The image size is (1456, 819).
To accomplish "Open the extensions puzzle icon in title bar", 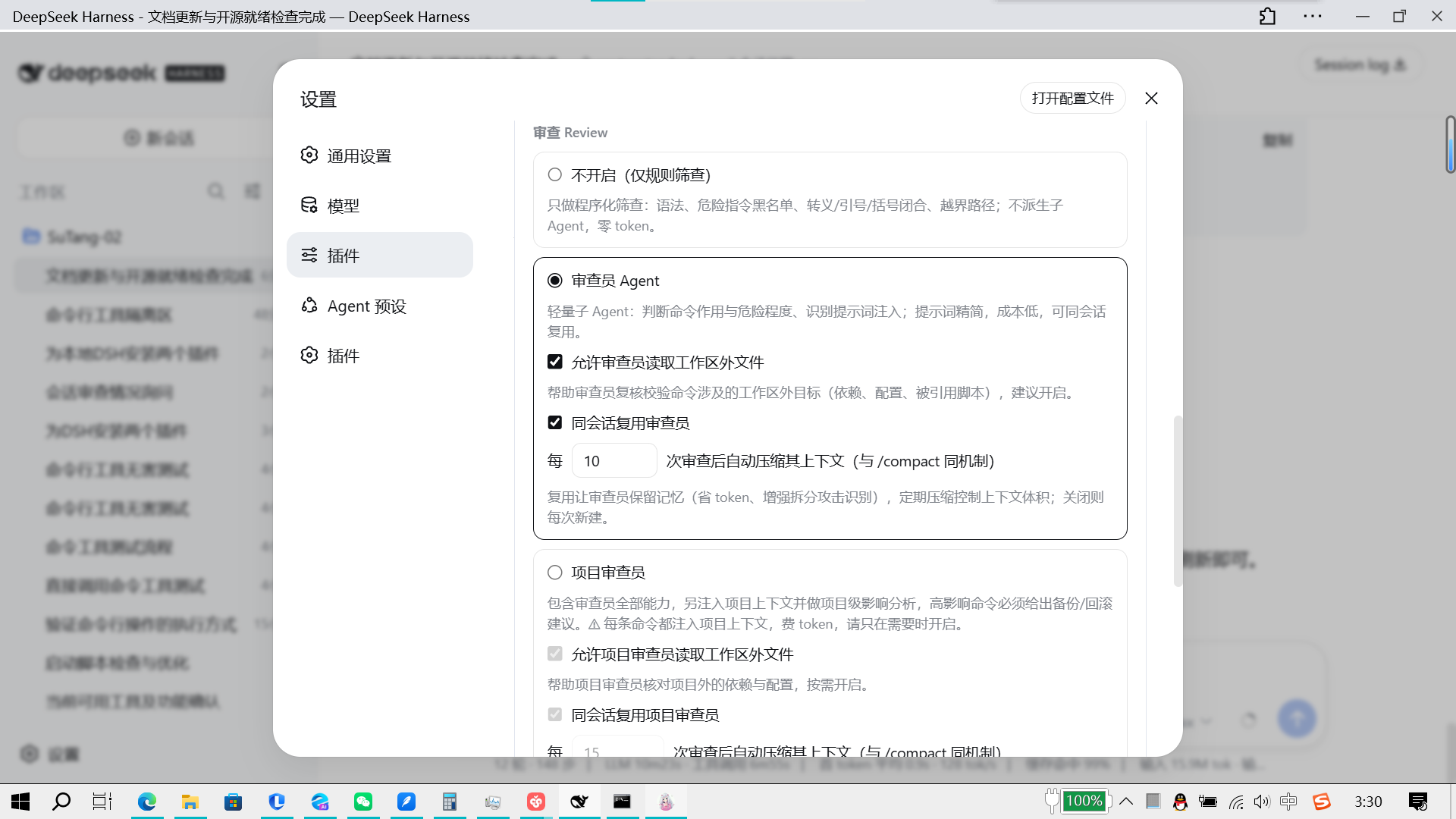I will point(1267,16).
